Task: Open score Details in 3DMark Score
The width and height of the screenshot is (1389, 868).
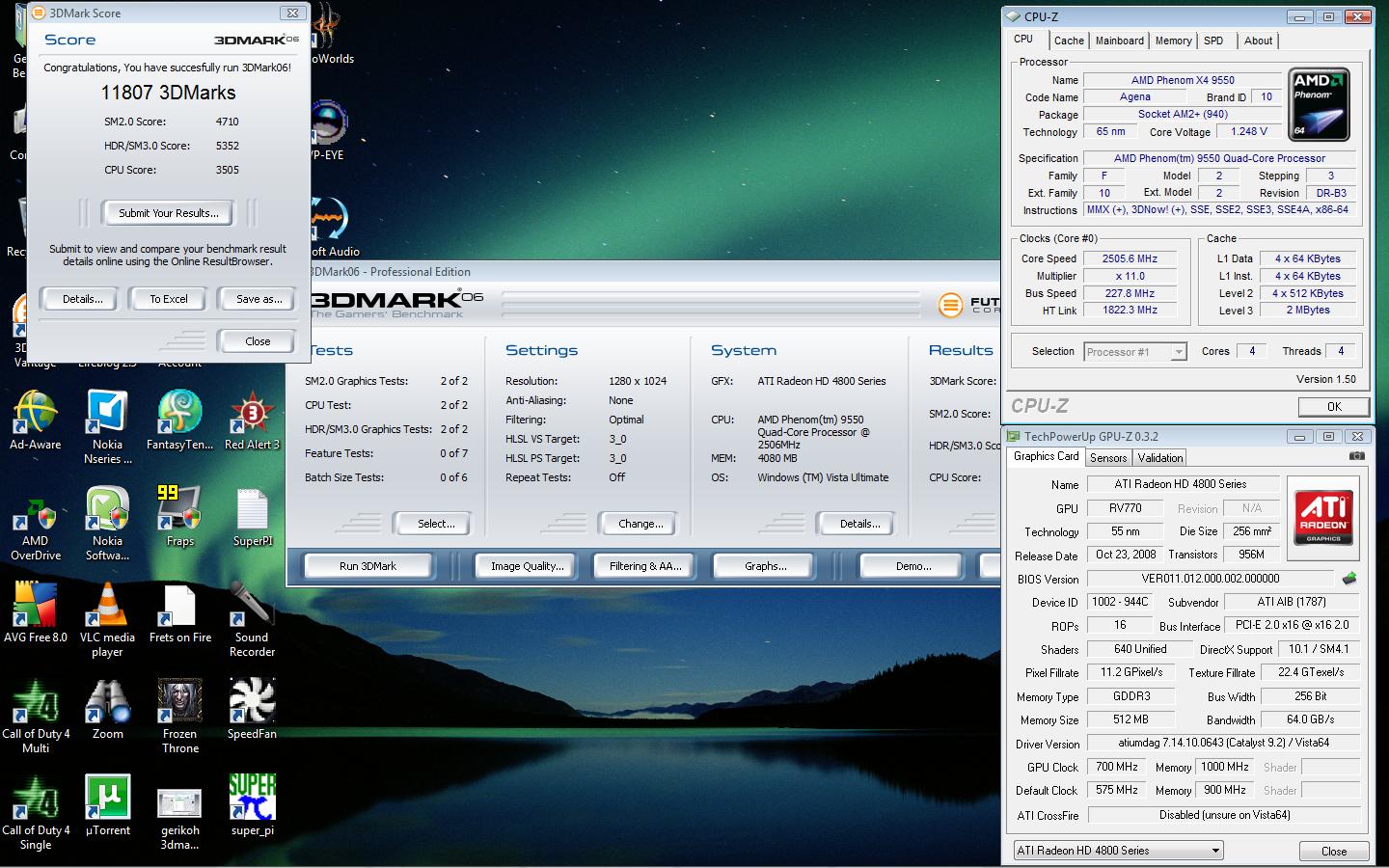Action: point(82,299)
